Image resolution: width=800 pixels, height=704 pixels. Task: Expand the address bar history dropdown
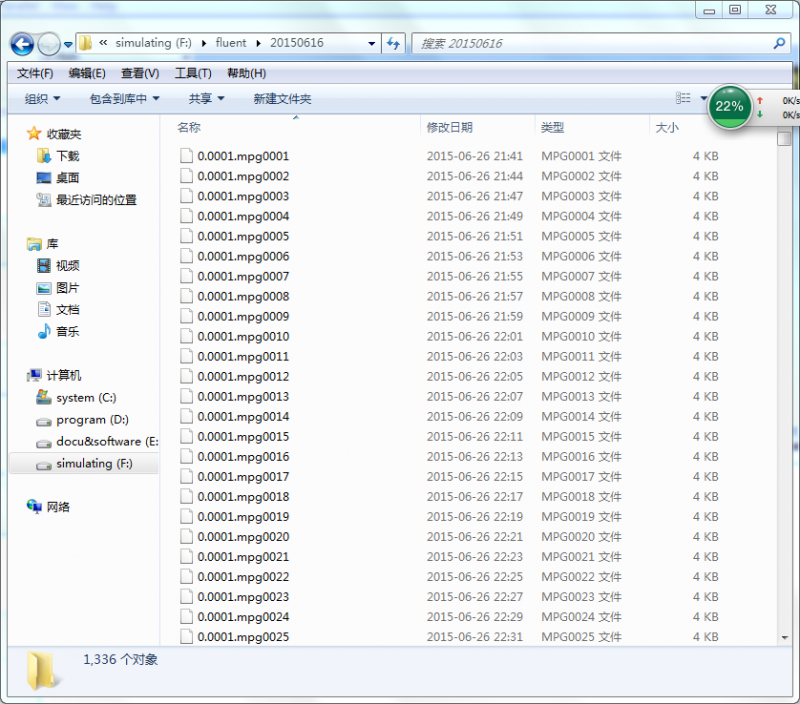pos(371,44)
